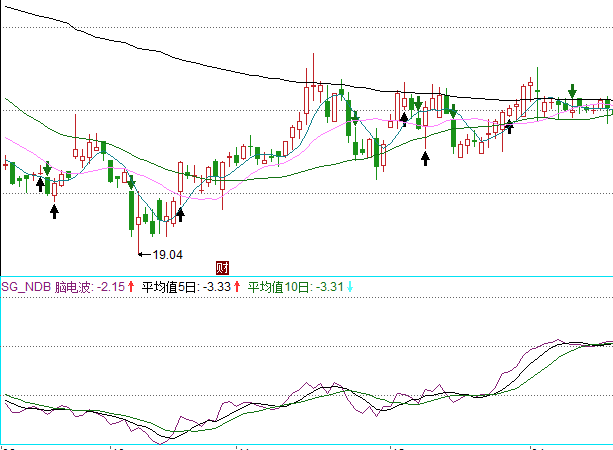This screenshot has height=450, width=613.
Task: Click the rightmost green sell signal arrow
Action: pos(572,91)
